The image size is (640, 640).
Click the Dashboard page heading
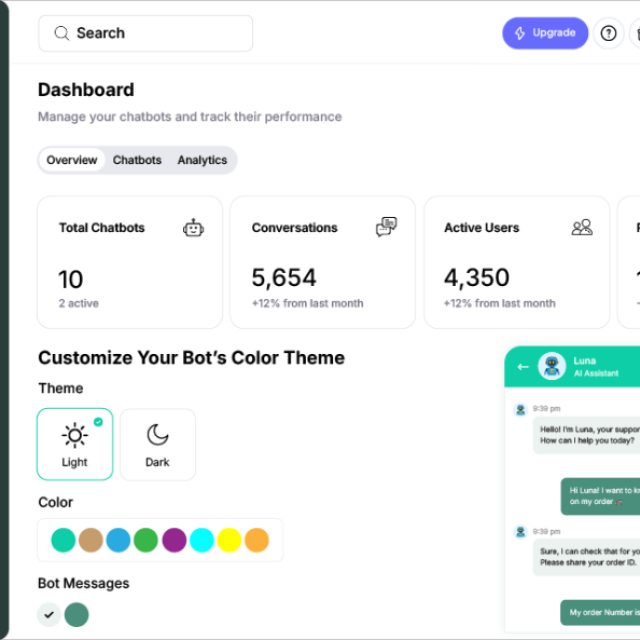coord(86,90)
